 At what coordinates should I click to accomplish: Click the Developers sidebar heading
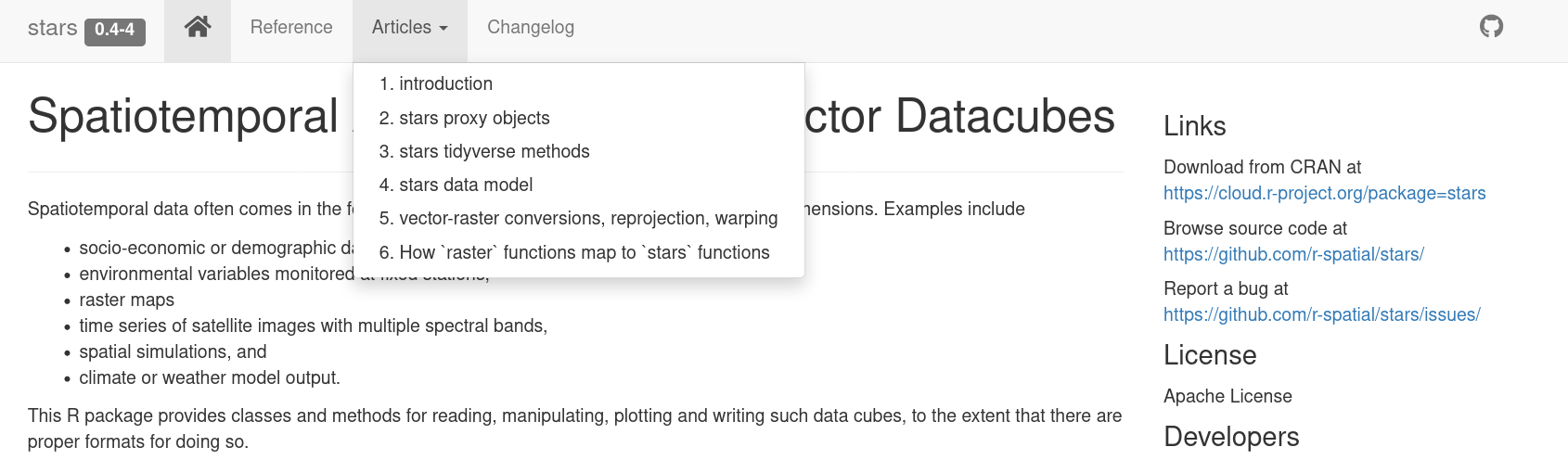[1231, 437]
